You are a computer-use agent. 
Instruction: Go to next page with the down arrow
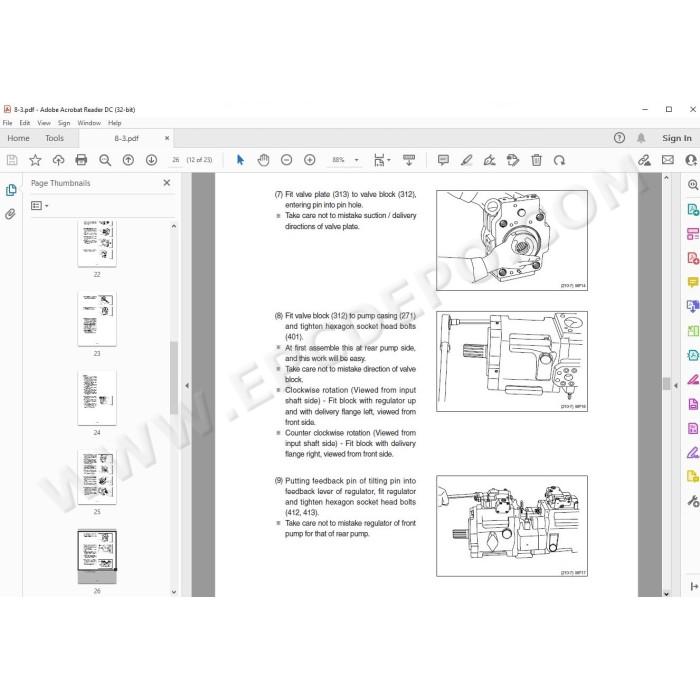(x=151, y=160)
